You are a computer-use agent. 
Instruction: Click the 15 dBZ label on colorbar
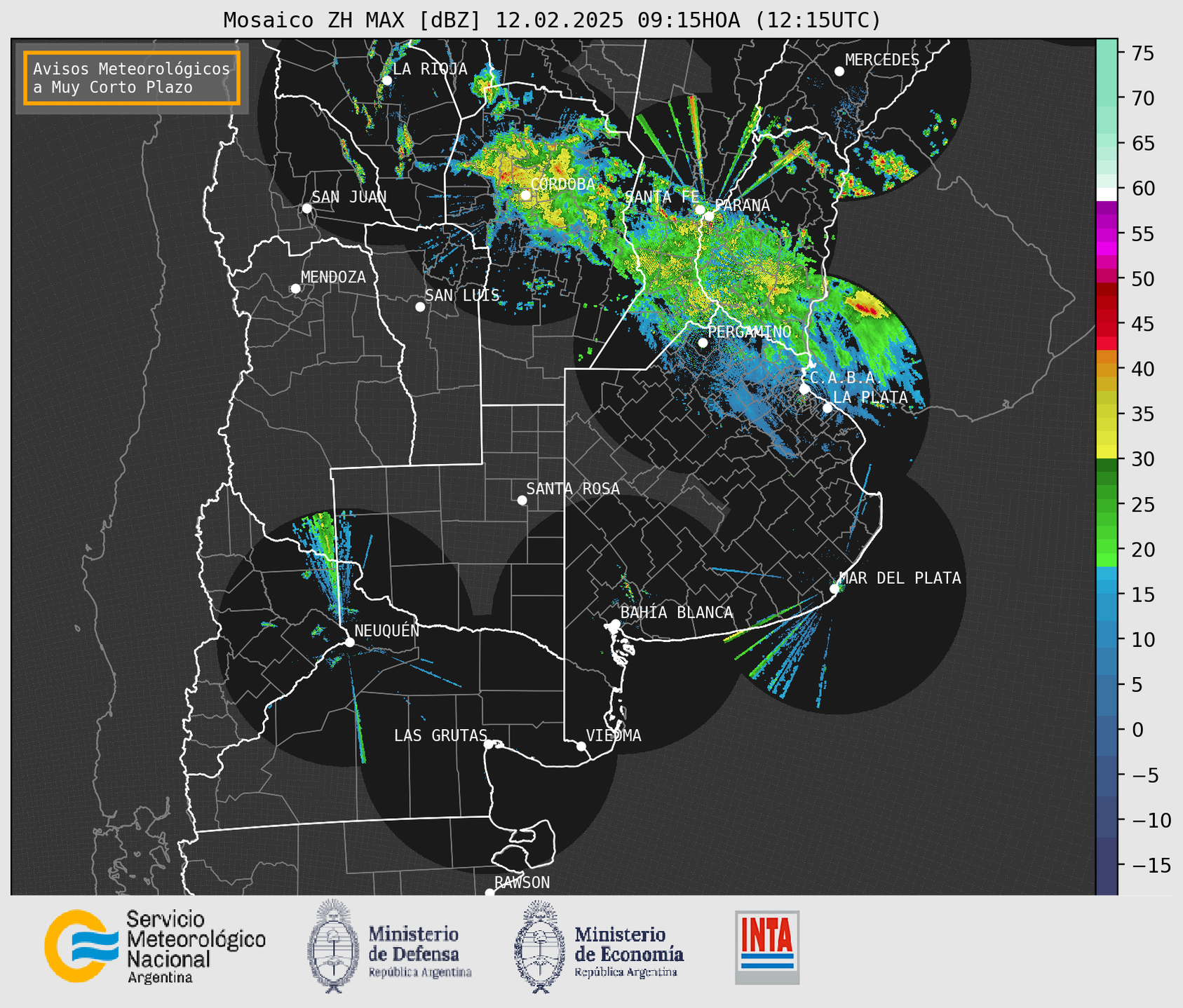click(x=1142, y=594)
